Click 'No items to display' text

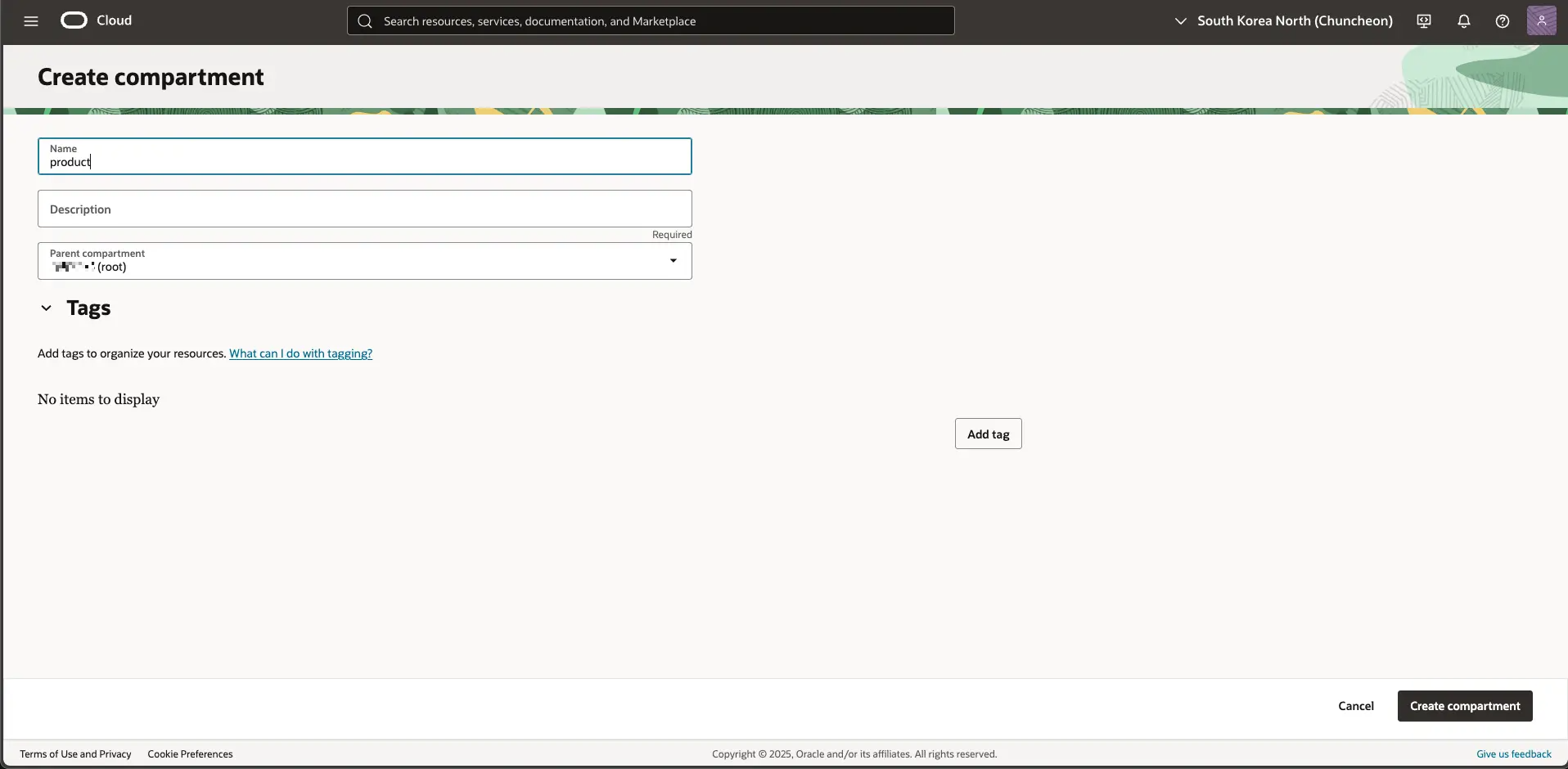click(x=98, y=399)
